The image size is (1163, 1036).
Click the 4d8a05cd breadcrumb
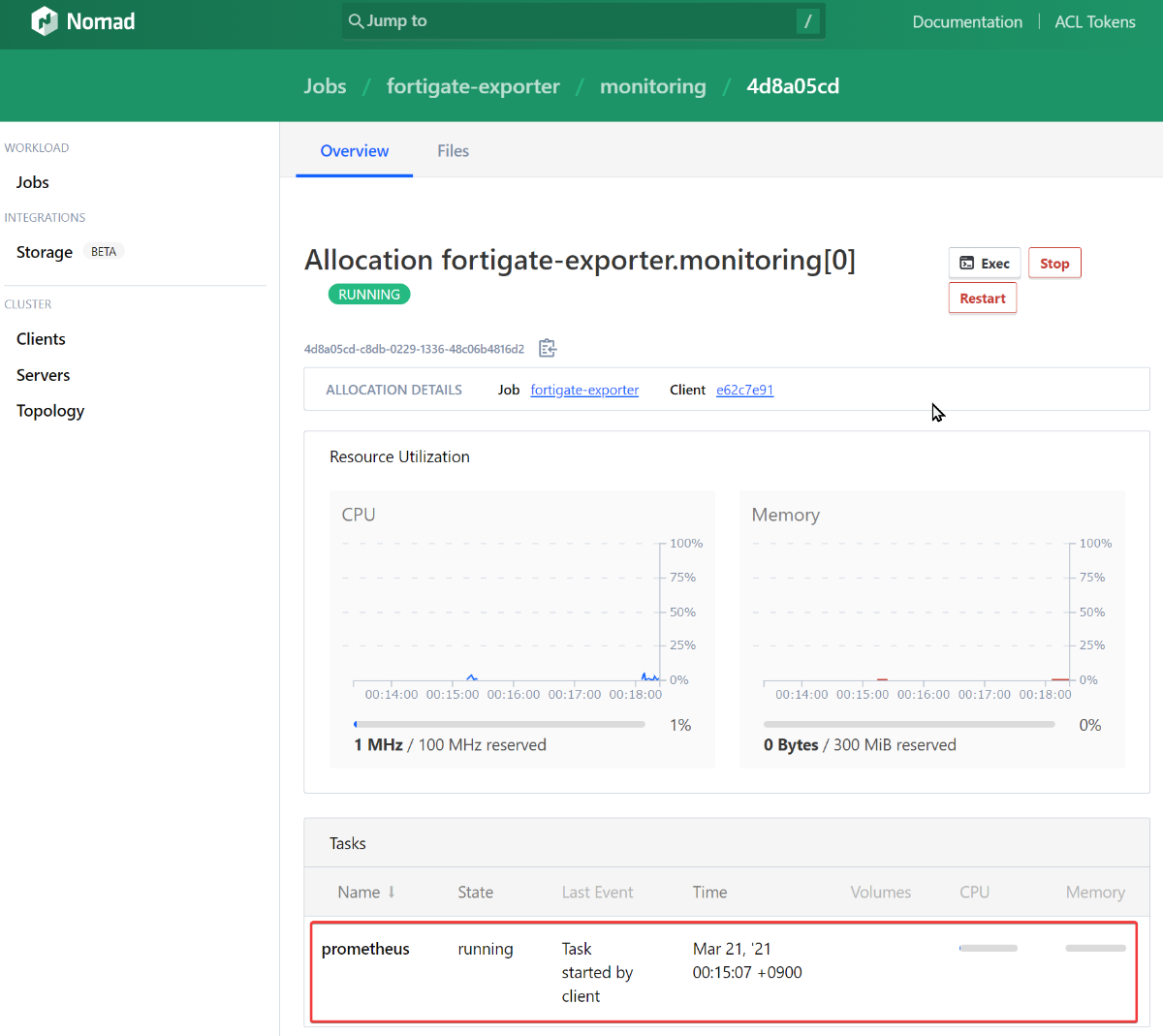click(x=793, y=86)
